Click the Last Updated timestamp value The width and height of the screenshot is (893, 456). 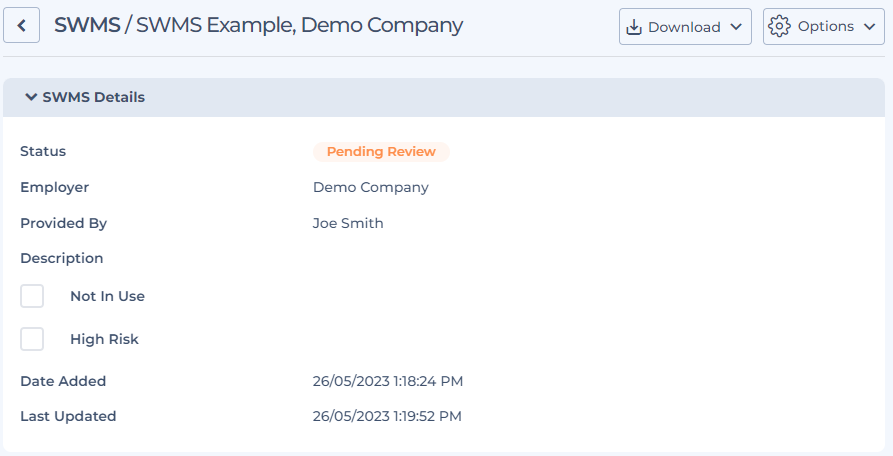pyautogui.click(x=387, y=416)
